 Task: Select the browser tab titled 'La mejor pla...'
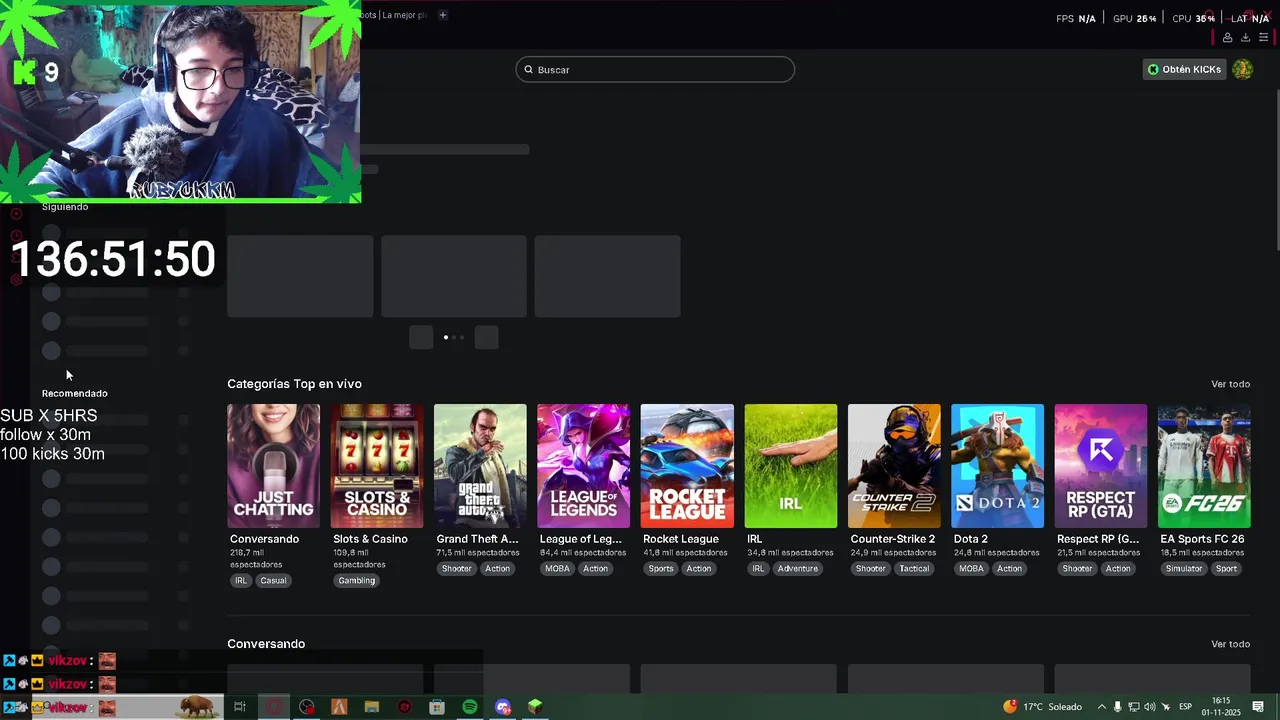(393, 15)
